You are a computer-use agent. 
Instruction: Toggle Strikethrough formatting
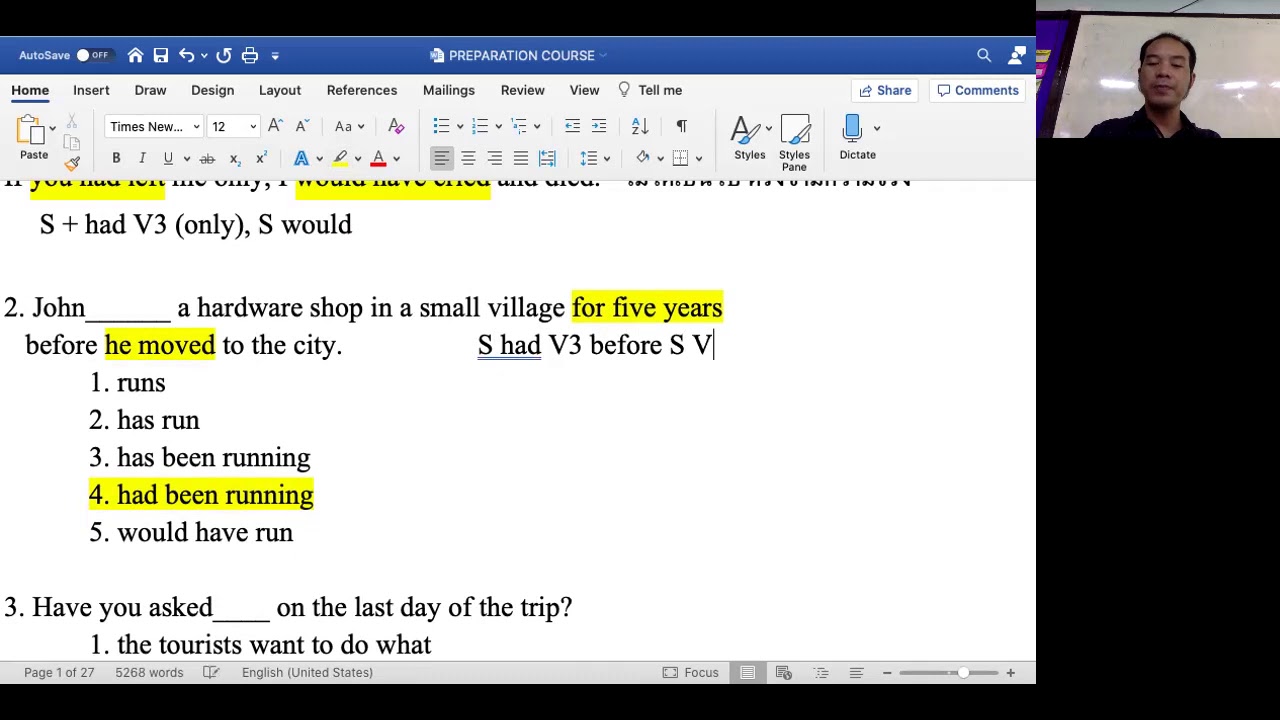(x=207, y=159)
